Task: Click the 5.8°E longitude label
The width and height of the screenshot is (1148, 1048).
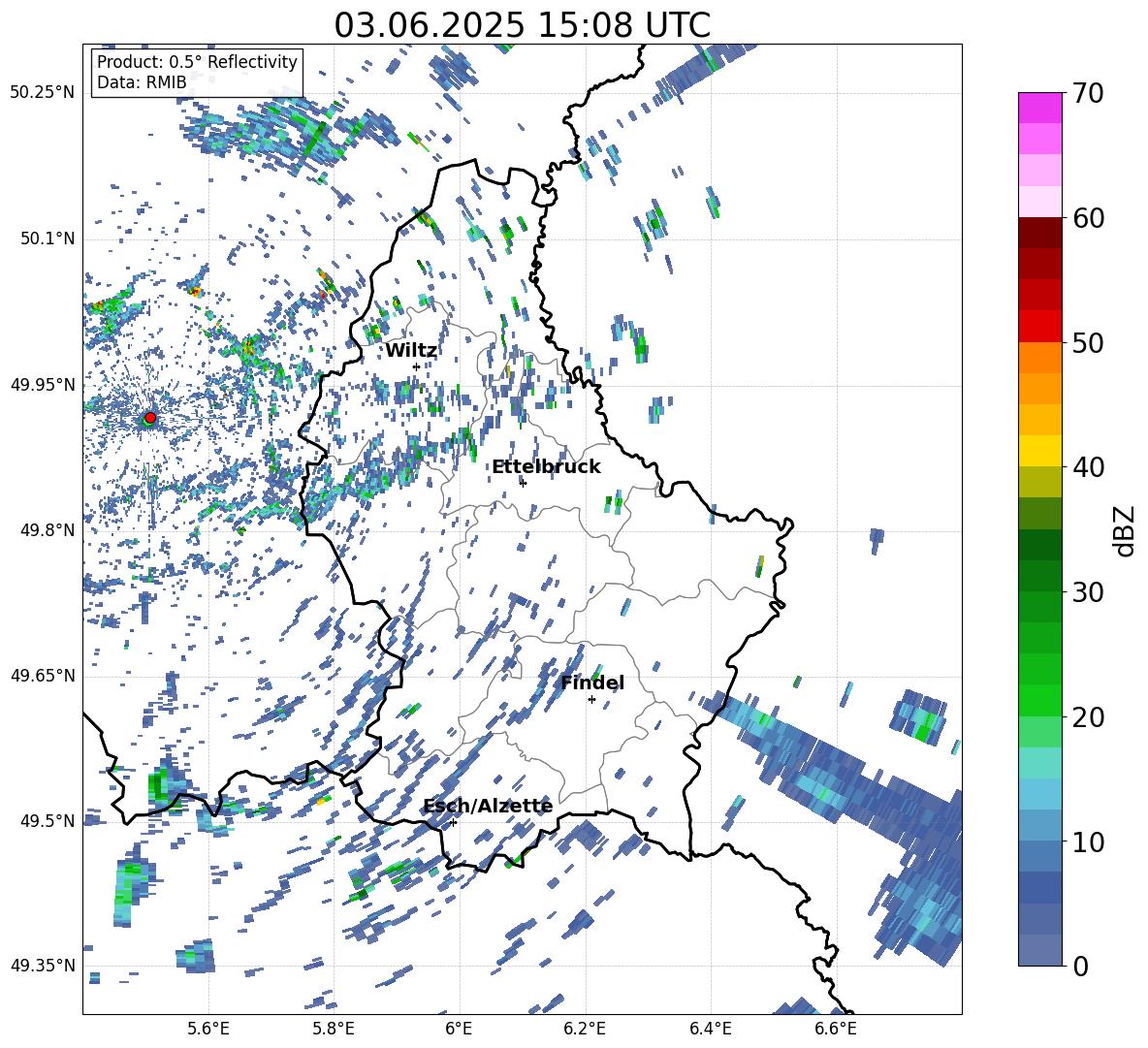Action: coord(334,1029)
